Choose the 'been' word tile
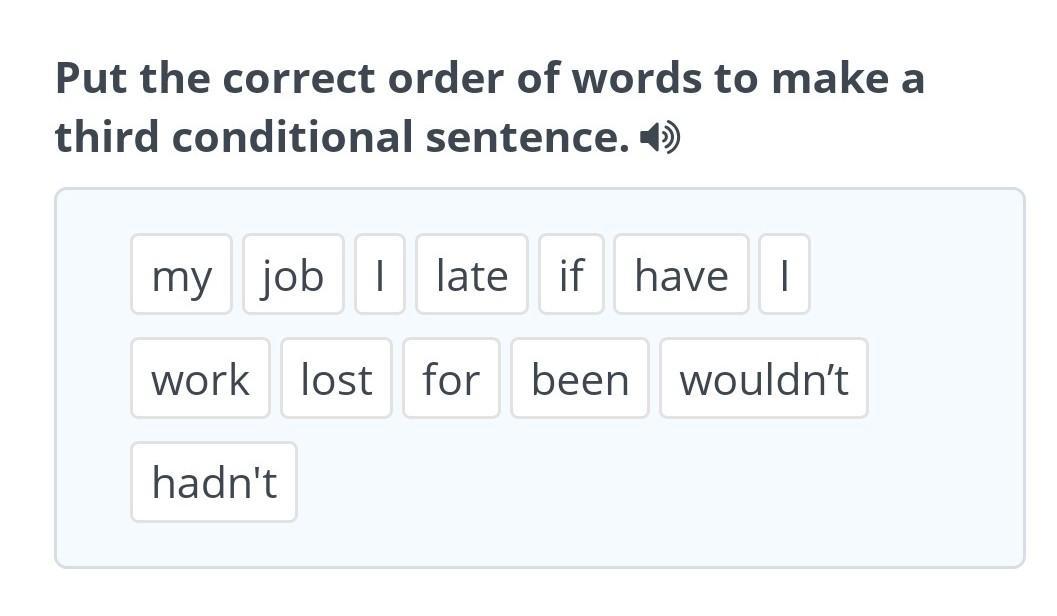Image resolution: width=1057 pixels, height=616 pixels. 580,378
